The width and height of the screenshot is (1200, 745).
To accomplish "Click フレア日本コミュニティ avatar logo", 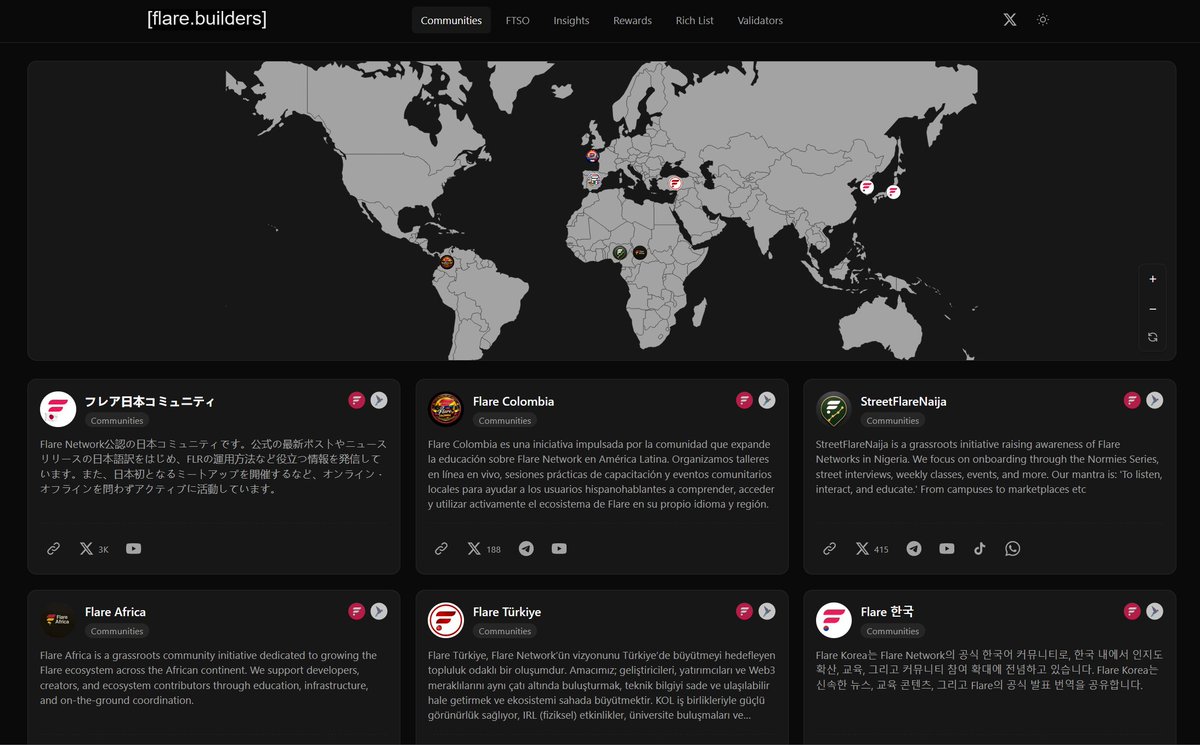I will point(58,409).
